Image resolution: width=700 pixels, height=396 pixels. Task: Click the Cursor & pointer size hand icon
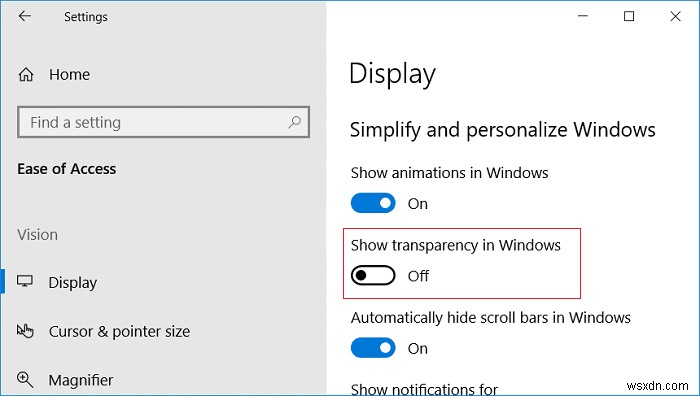point(25,331)
